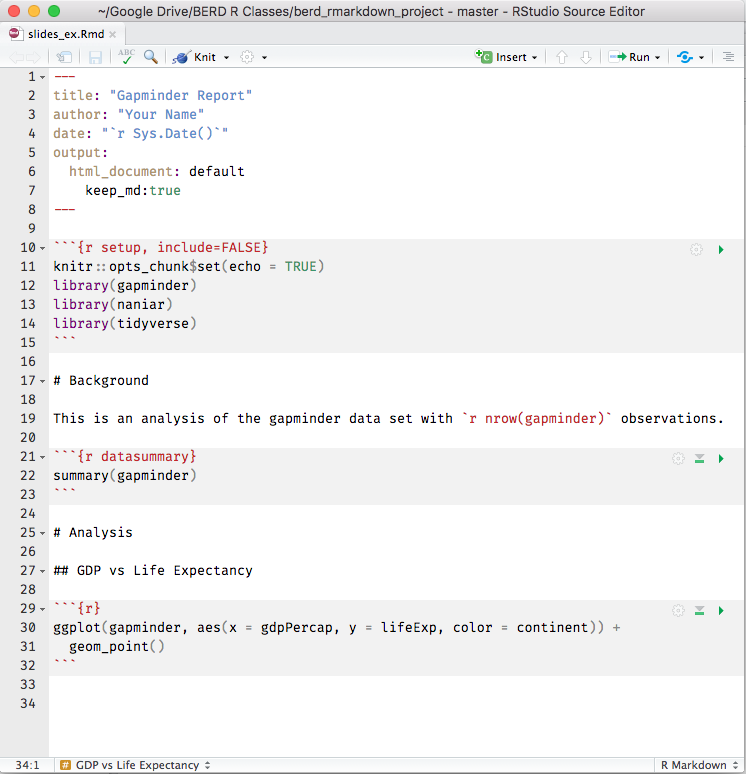Screen dimensions: 746x774
Task: Expand publish options dropdown arrow
Action: 702,58
